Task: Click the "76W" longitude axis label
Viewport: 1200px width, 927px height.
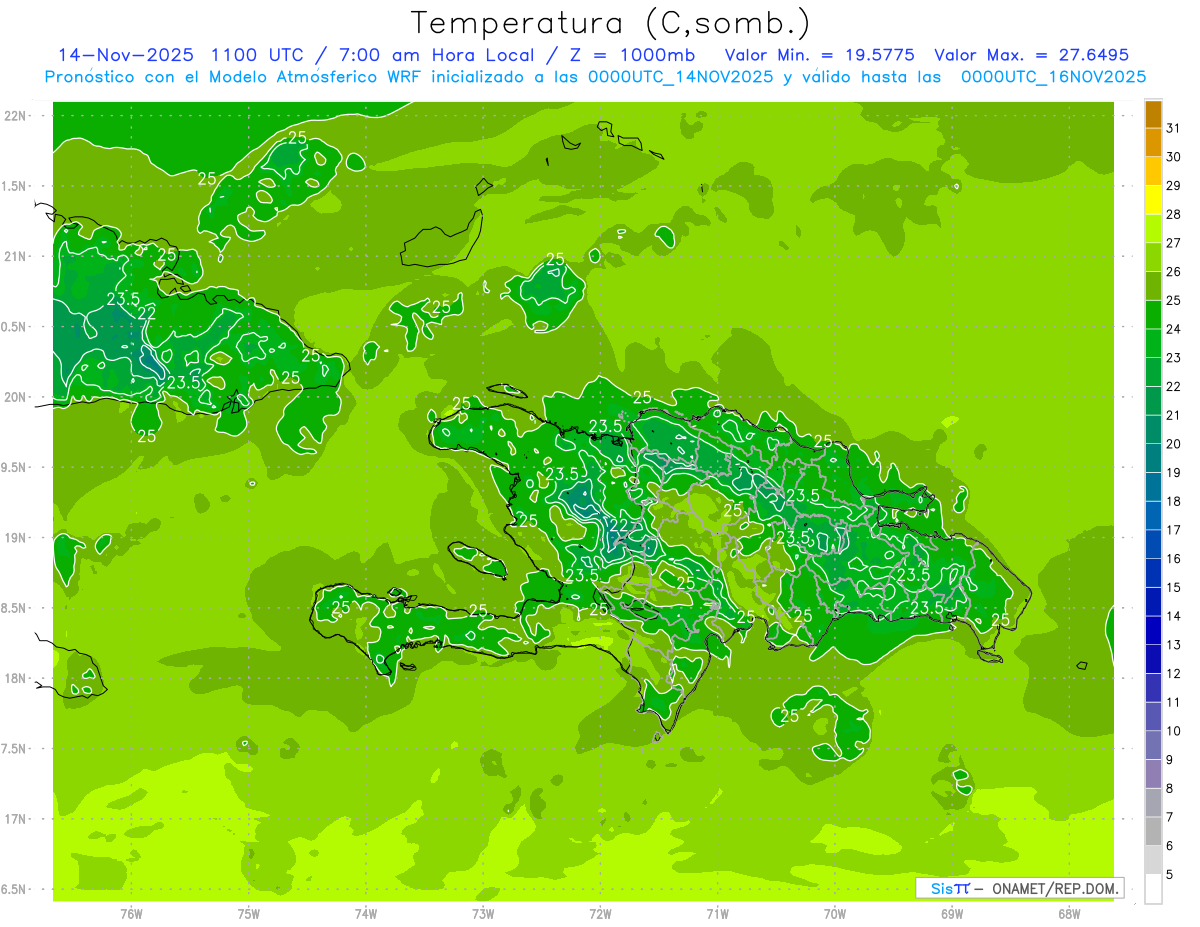Action: [131, 914]
